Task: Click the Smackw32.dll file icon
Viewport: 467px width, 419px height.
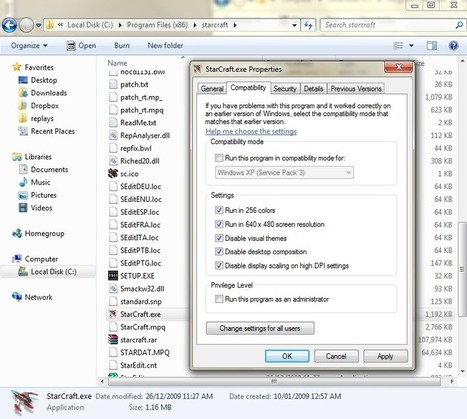Action: pos(113,289)
